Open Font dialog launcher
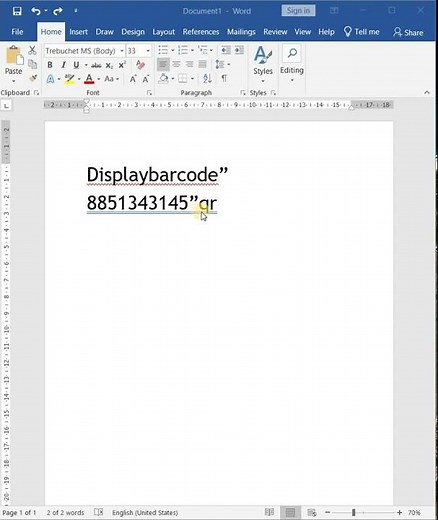Image resolution: width=438 pixels, height=520 pixels. 149,93
